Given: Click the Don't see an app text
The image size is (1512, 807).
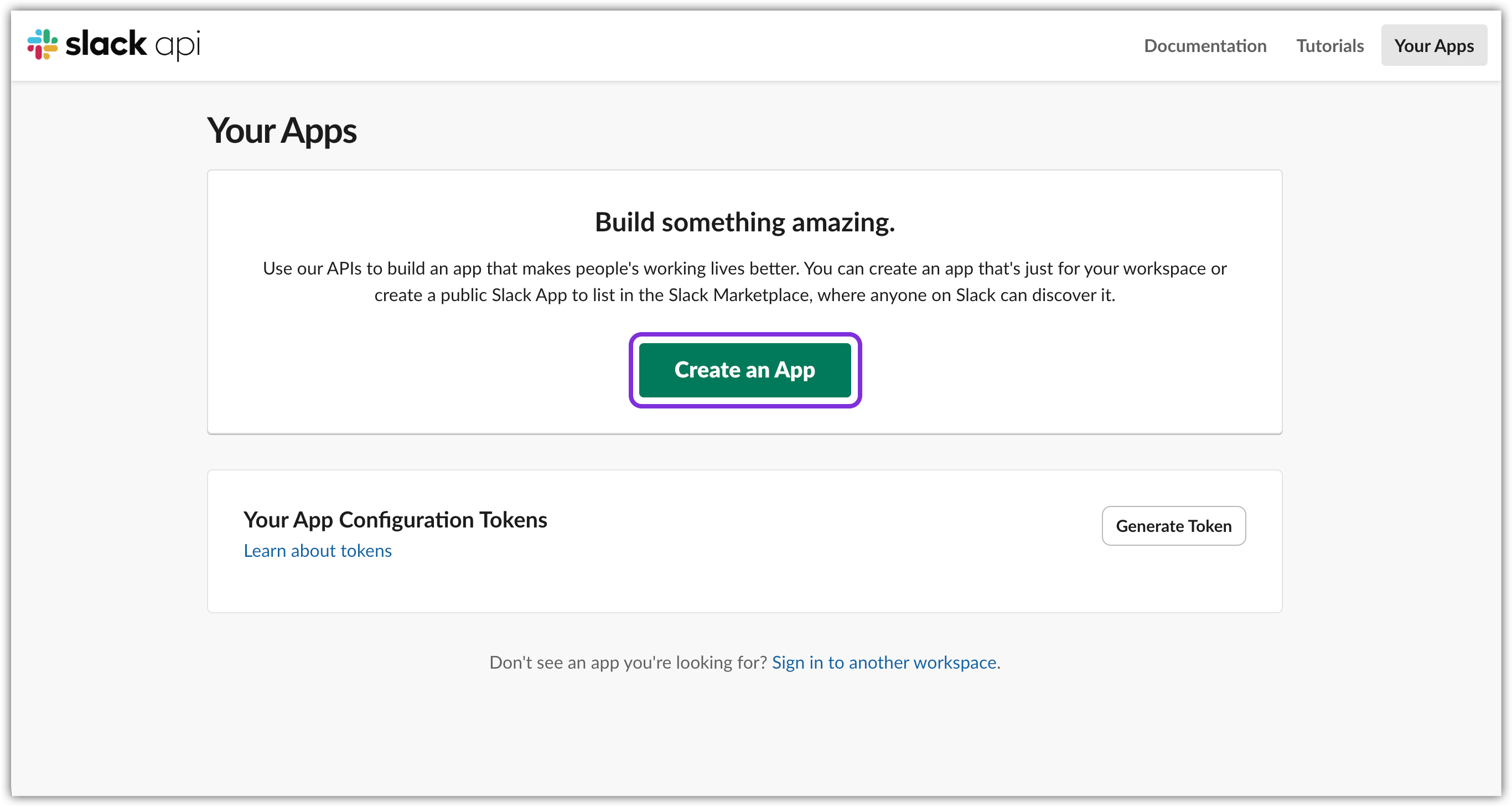Looking at the screenshot, I should coord(628,662).
